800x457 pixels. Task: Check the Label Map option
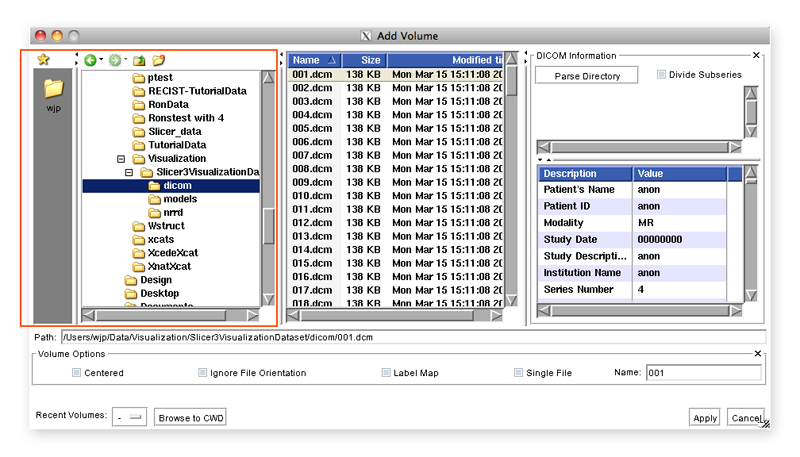coord(386,373)
